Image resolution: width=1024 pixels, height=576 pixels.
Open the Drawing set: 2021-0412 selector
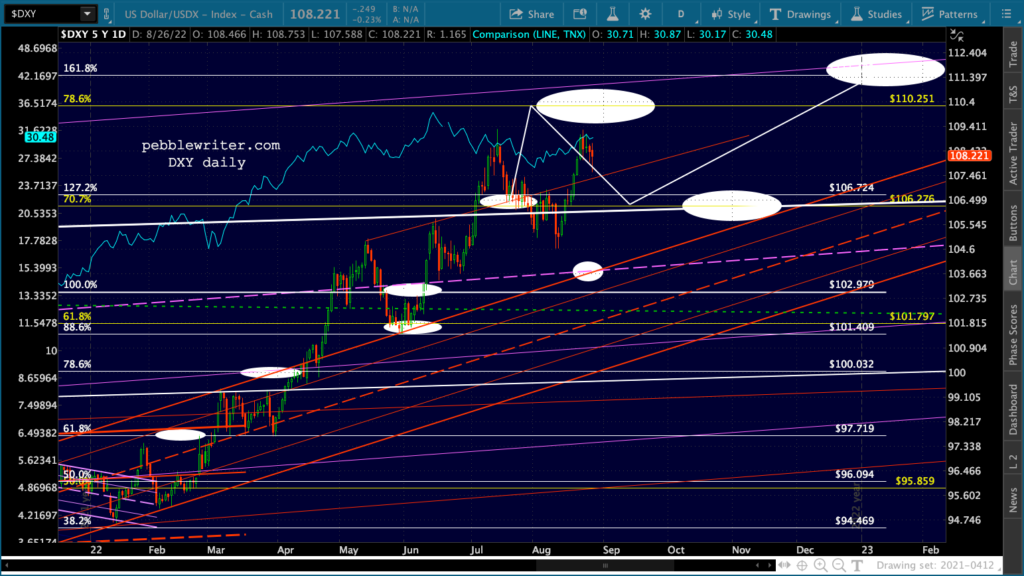click(x=935, y=566)
